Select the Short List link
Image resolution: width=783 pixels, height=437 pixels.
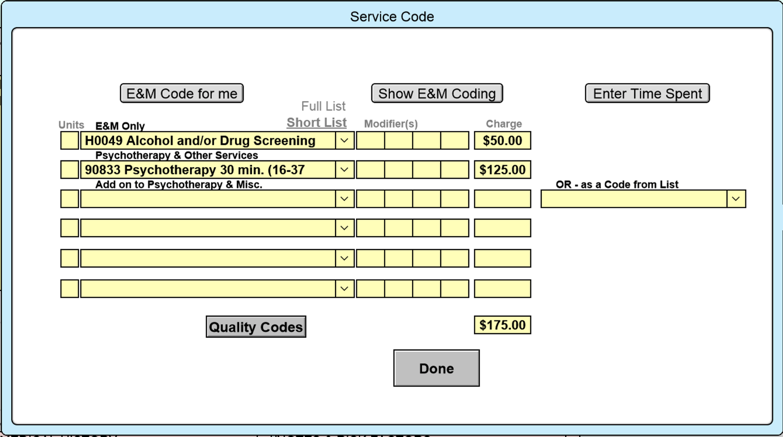[x=316, y=122]
